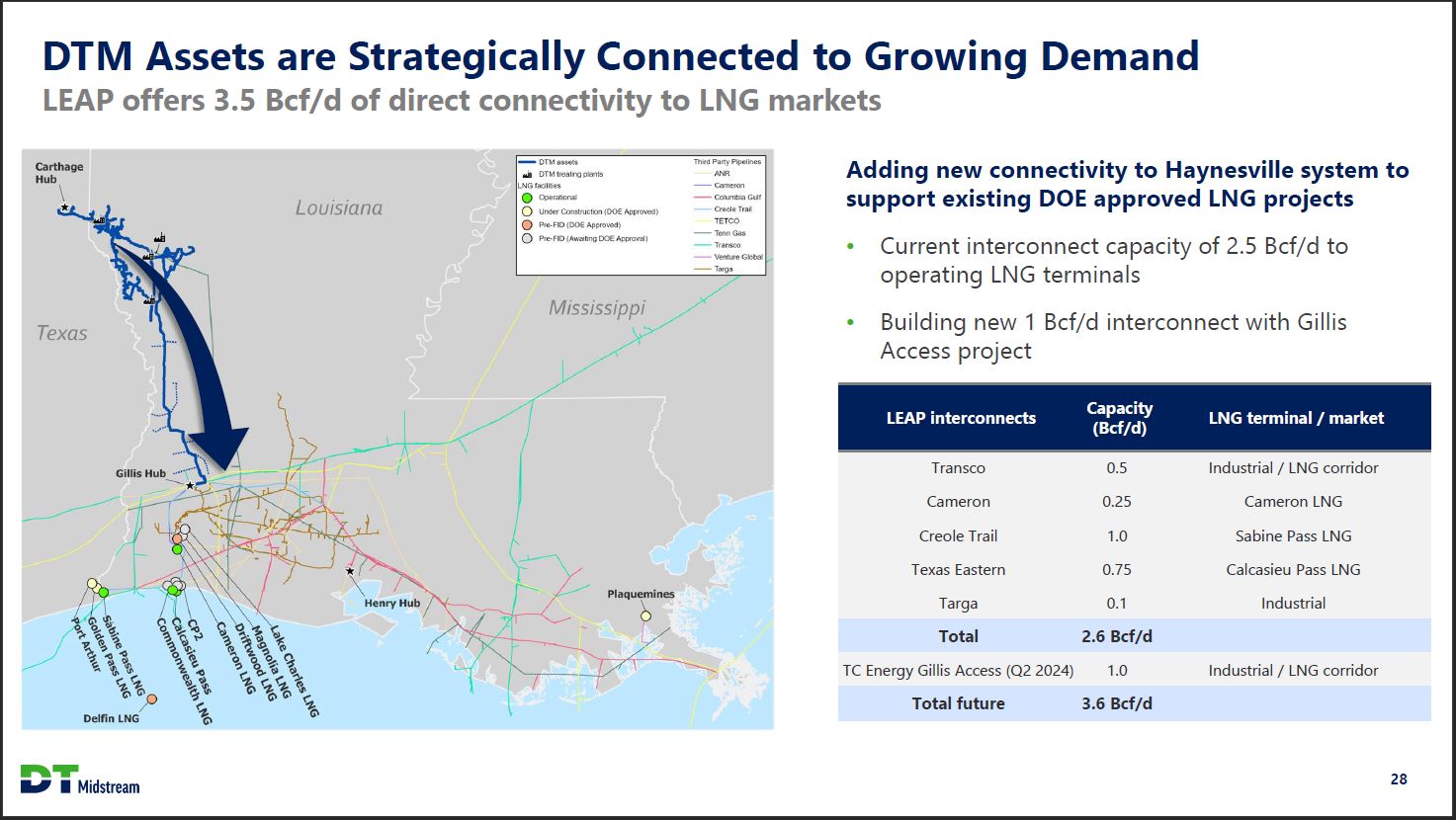The height and width of the screenshot is (820, 1456).
Task: Click 'Tenn Gas' in the pipeline legend
Action: [x=729, y=233]
